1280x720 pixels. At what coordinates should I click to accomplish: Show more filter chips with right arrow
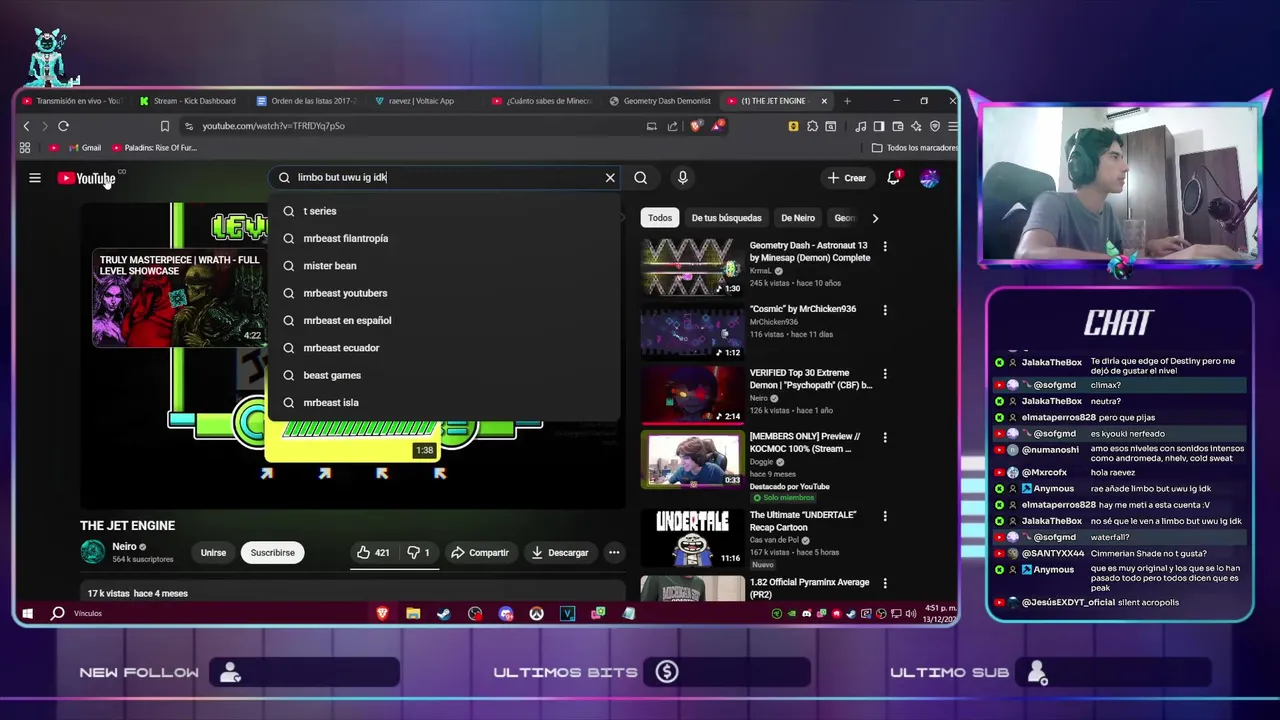pos(875,218)
